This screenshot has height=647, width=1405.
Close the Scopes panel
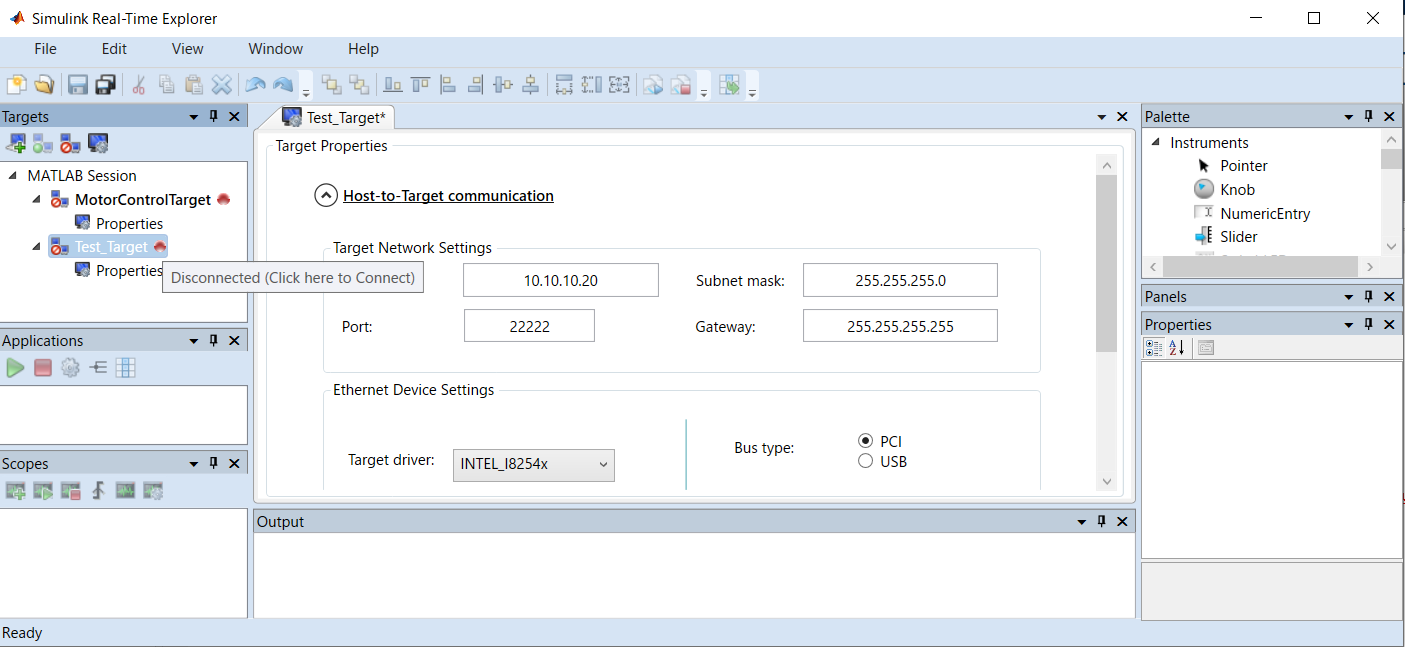234,464
